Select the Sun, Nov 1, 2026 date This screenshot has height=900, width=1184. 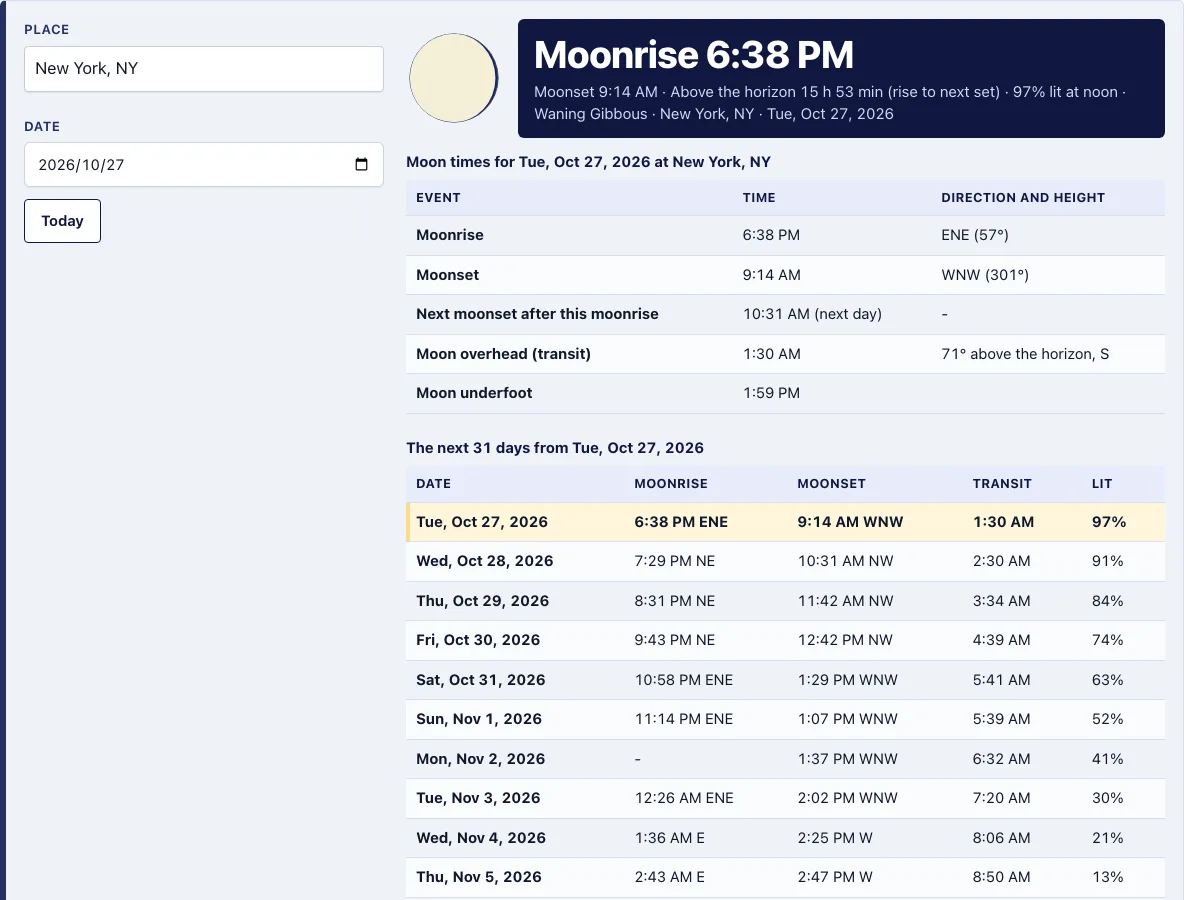479,719
